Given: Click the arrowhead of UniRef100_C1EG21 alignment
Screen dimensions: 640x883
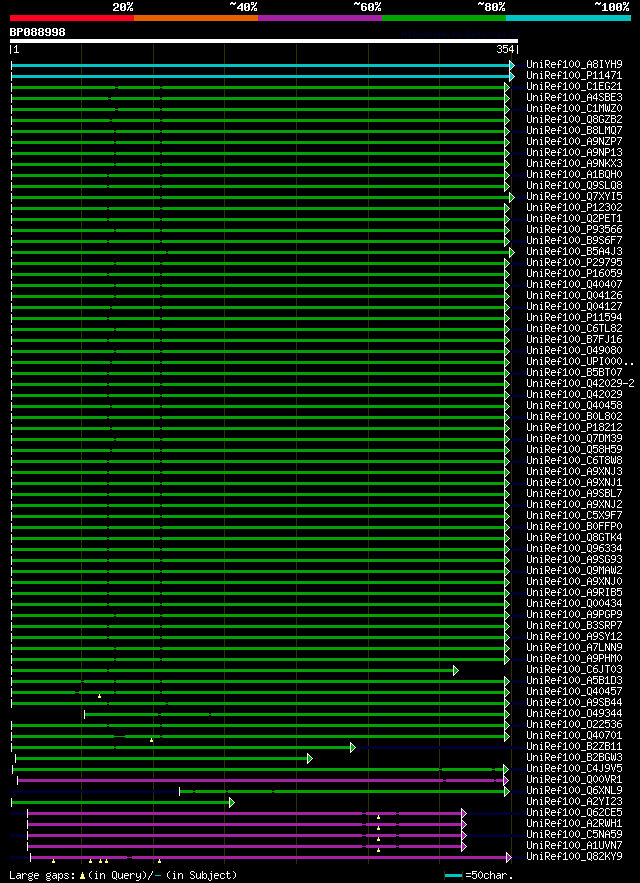Looking at the screenshot, I should (x=507, y=87).
